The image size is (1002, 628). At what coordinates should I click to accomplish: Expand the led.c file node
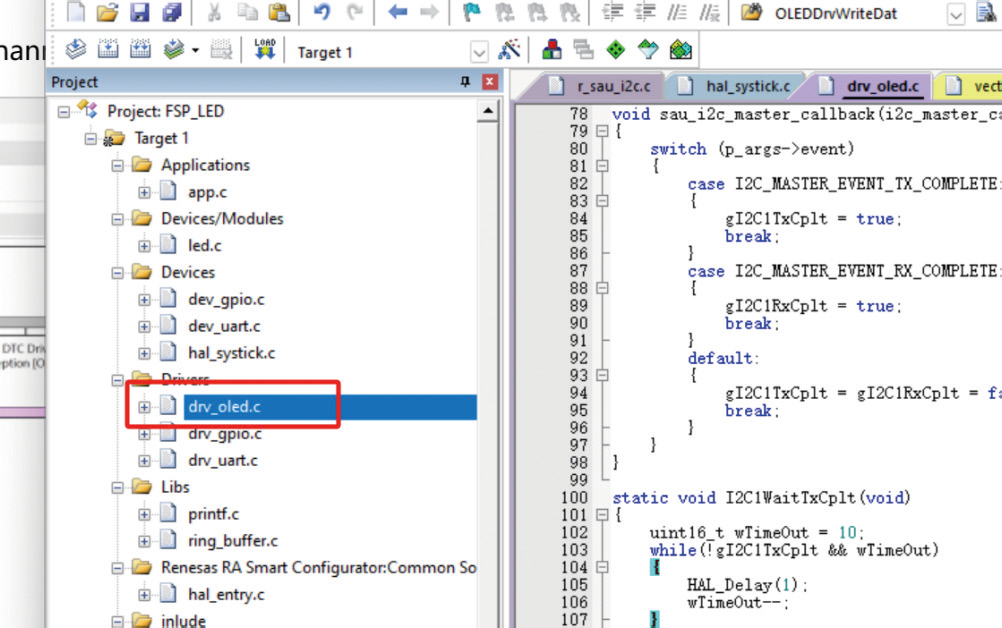click(144, 246)
